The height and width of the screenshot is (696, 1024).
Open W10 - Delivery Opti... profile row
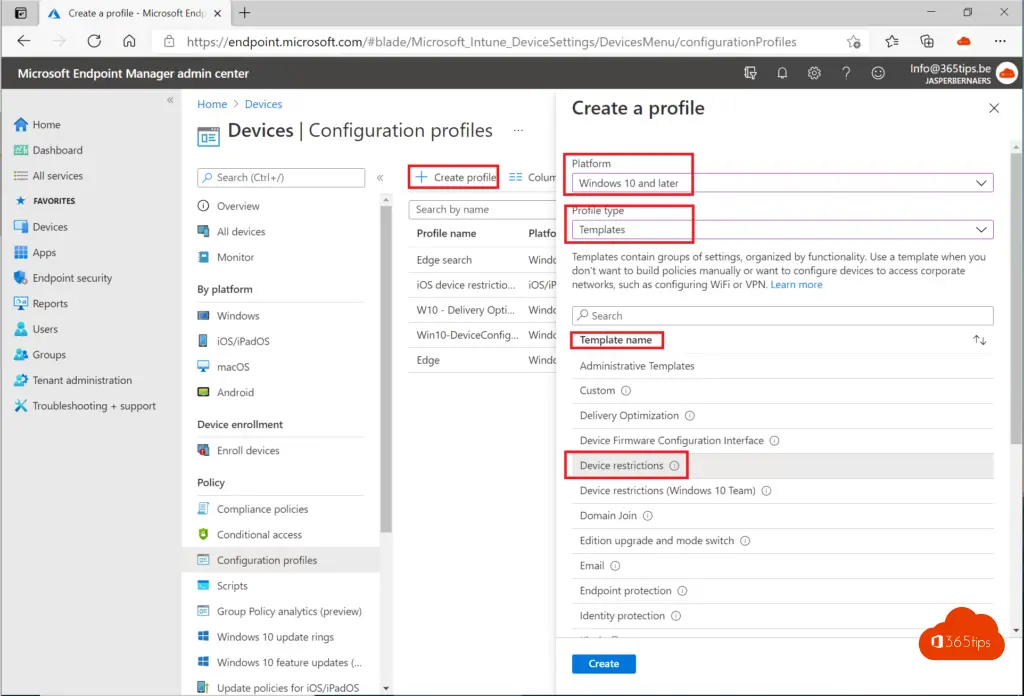482,310
